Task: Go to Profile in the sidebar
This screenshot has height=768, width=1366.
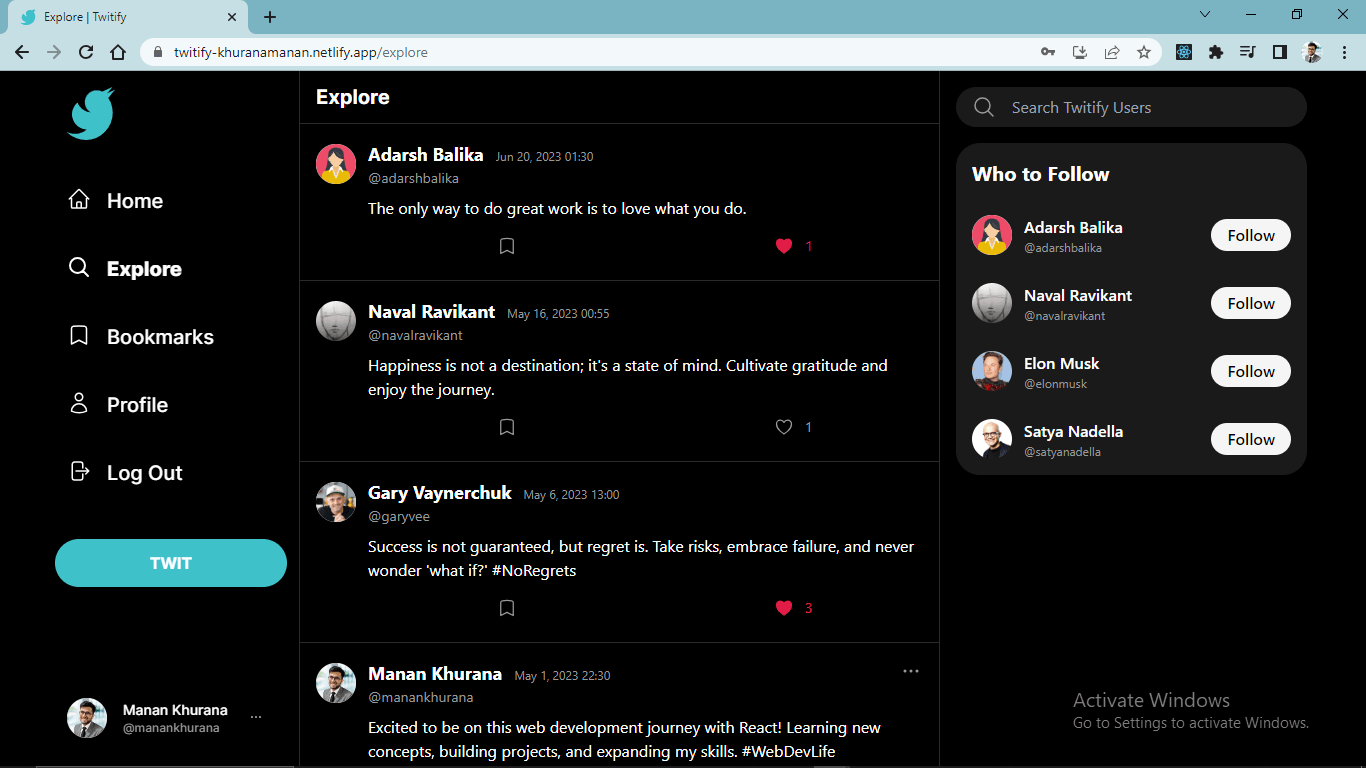Action: tap(118, 405)
